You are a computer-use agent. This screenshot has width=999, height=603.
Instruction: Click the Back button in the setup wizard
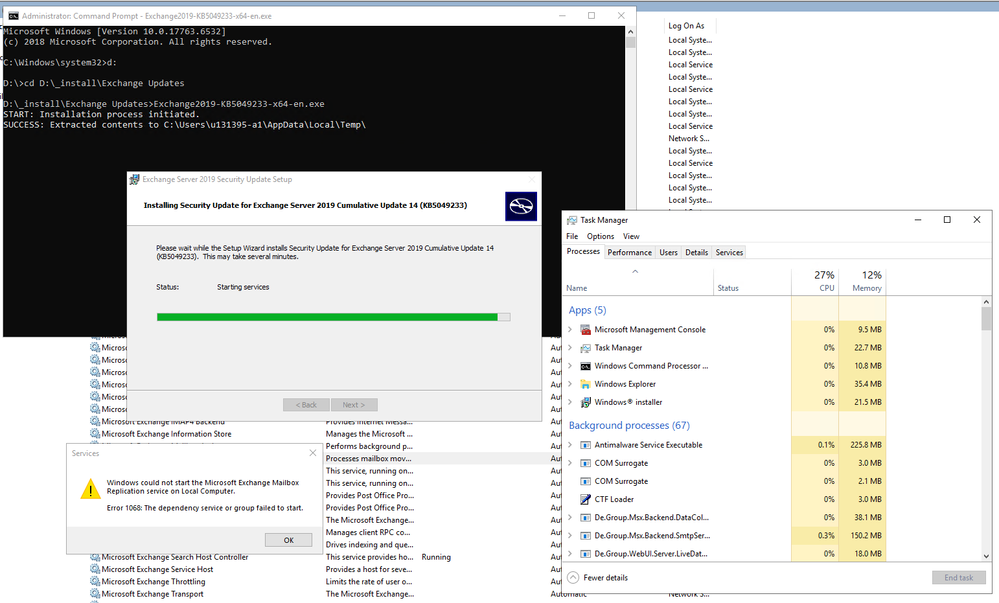[306, 405]
